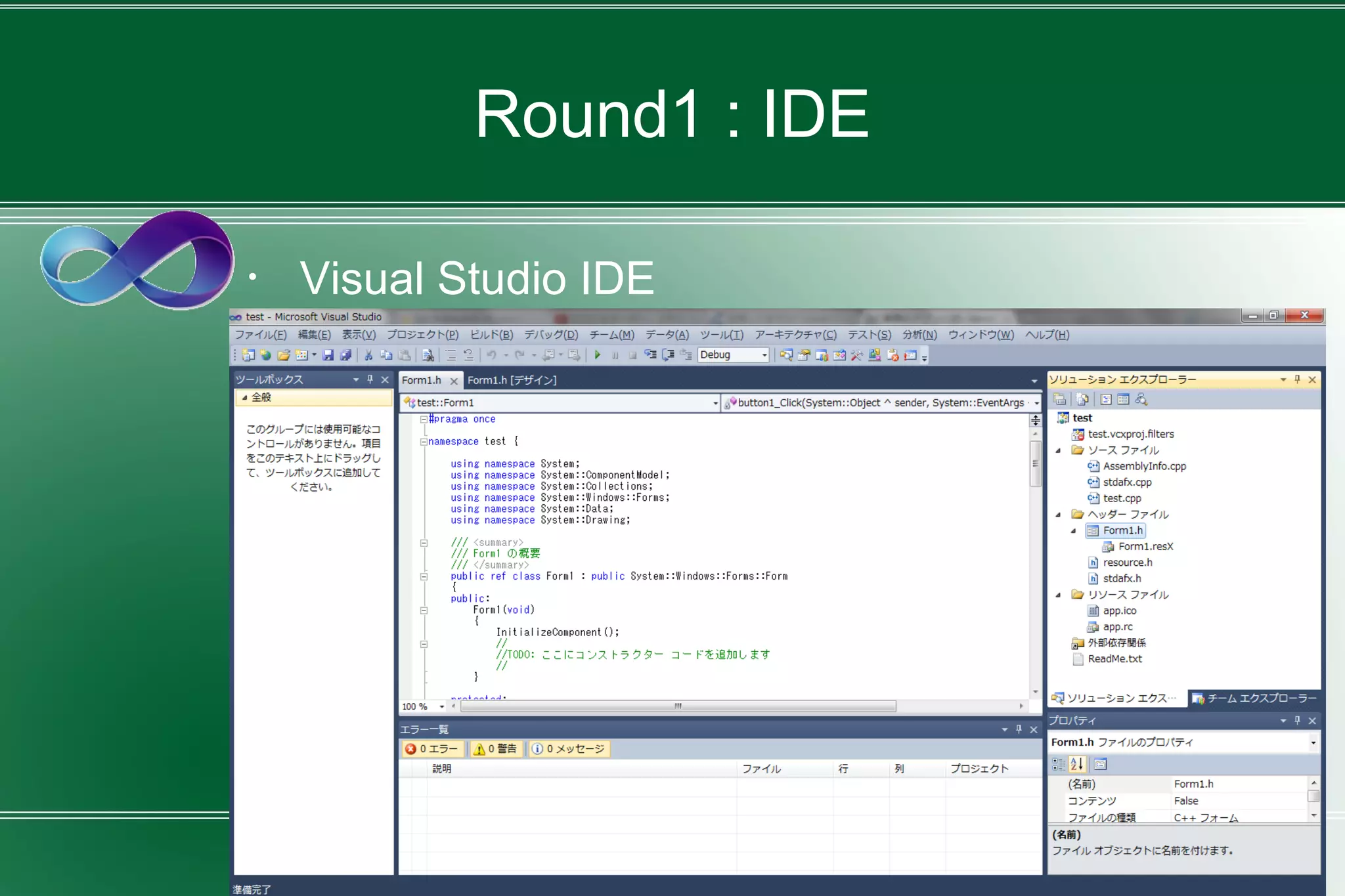Click the Toolbox hammer-wrench icon in toolbar

857,355
